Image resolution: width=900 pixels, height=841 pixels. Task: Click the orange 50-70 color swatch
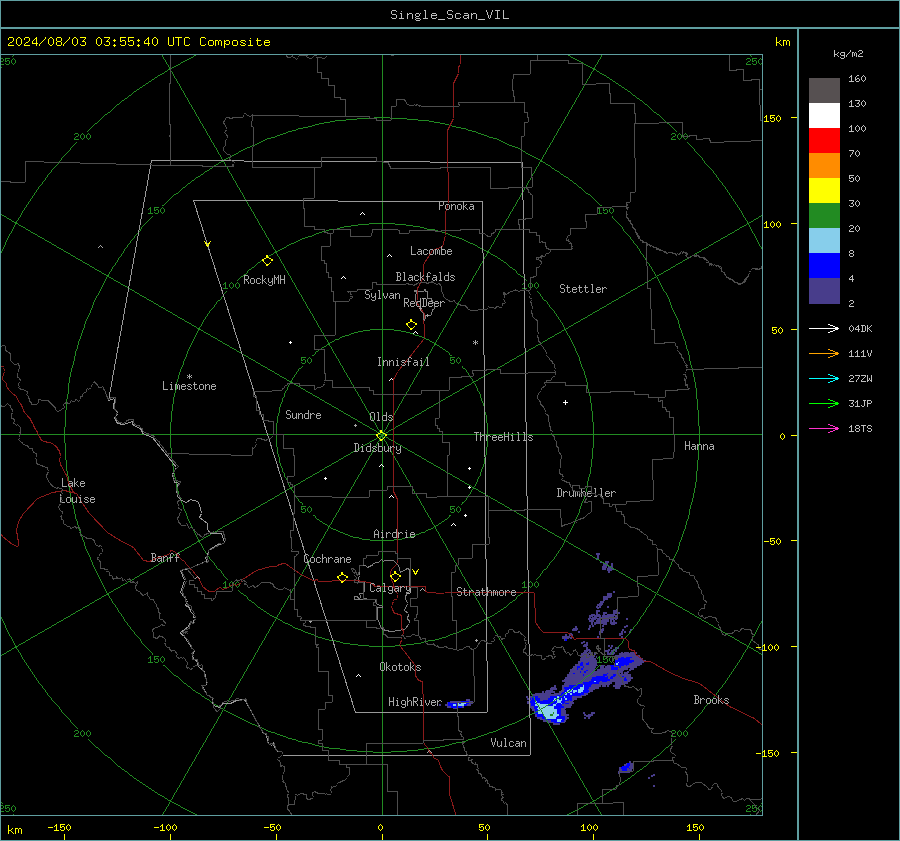(x=824, y=166)
